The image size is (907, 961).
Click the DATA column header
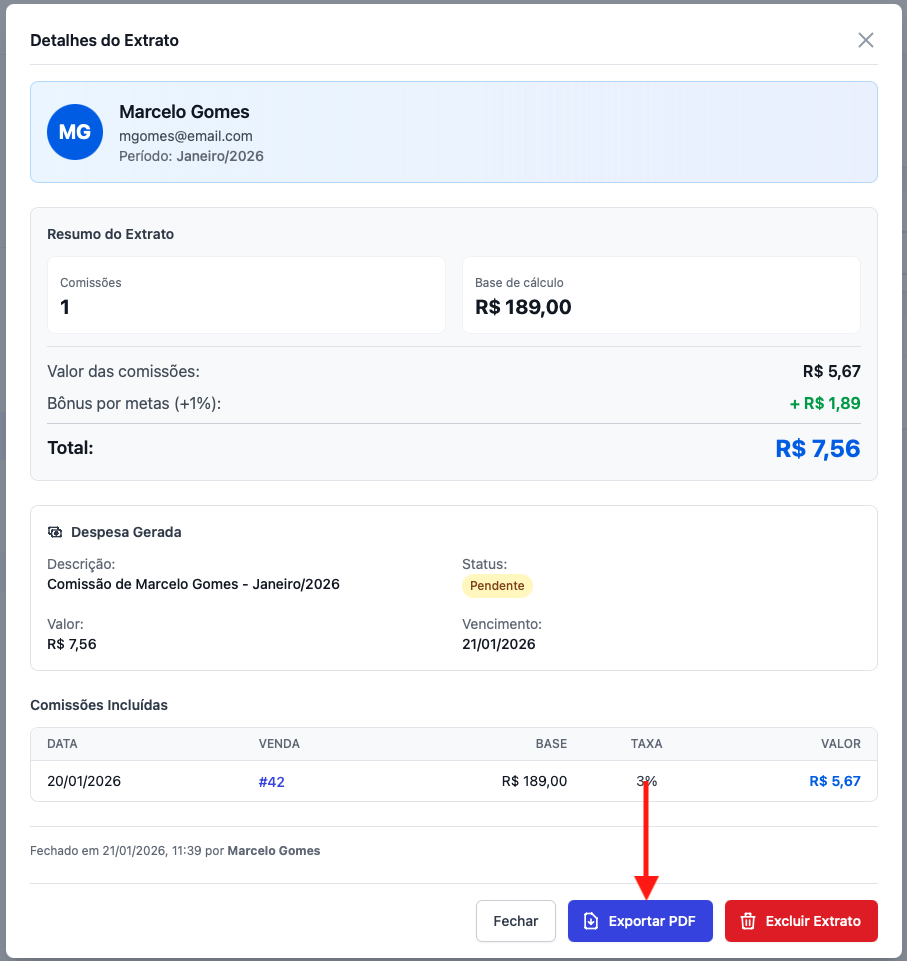pyautogui.click(x=62, y=744)
